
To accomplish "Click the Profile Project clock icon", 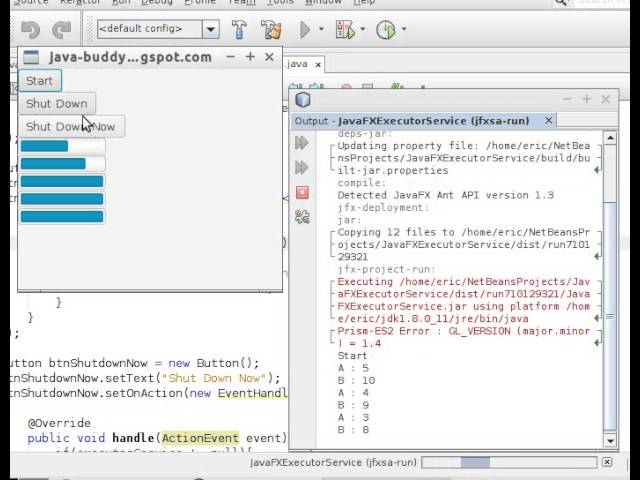I will (x=386, y=29).
